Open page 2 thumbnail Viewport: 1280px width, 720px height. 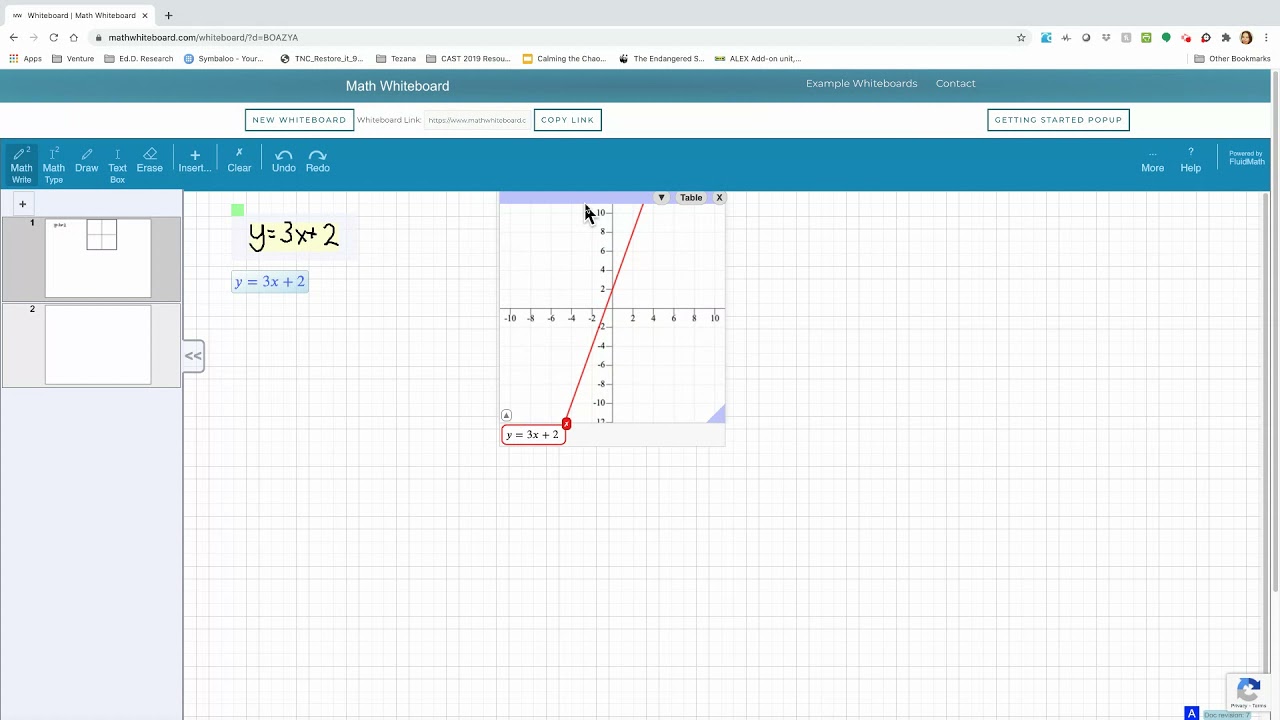pyautogui.click(x=98, y=345)
